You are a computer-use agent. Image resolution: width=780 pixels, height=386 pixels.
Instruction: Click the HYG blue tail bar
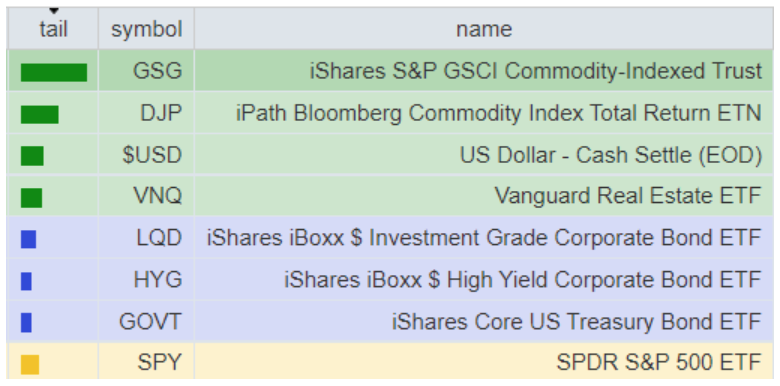click(26, 281)
